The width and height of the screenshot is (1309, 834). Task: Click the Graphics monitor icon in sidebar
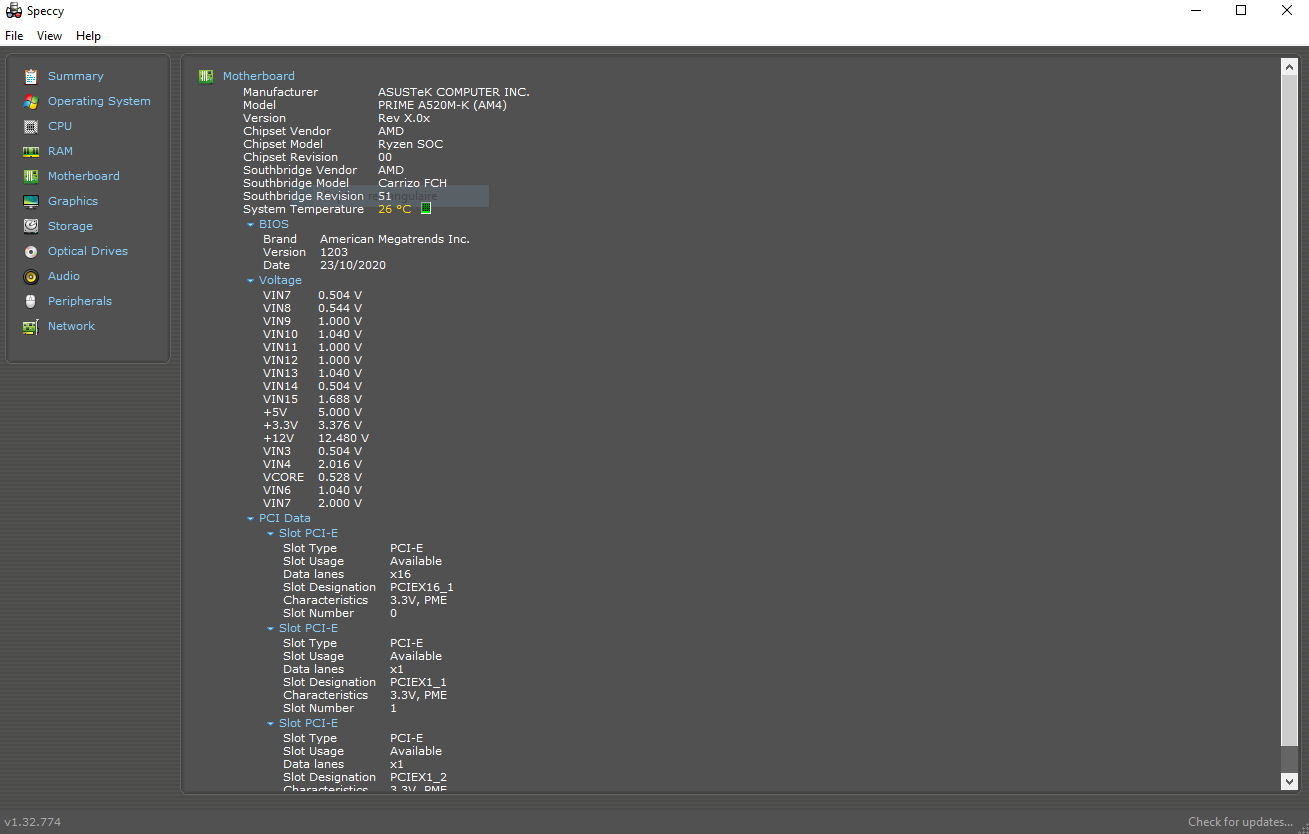click(31, 201)
